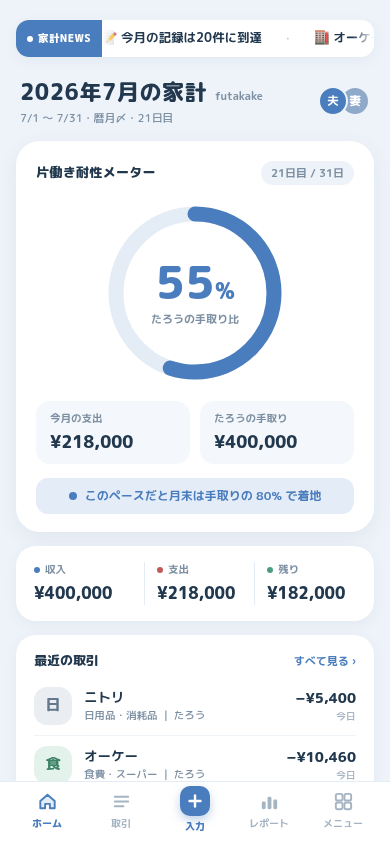Image resolution: width=390 pixels, height=844 pixels.
Task: Open the レポート bar chart icon
Action: tap(269, 801)
